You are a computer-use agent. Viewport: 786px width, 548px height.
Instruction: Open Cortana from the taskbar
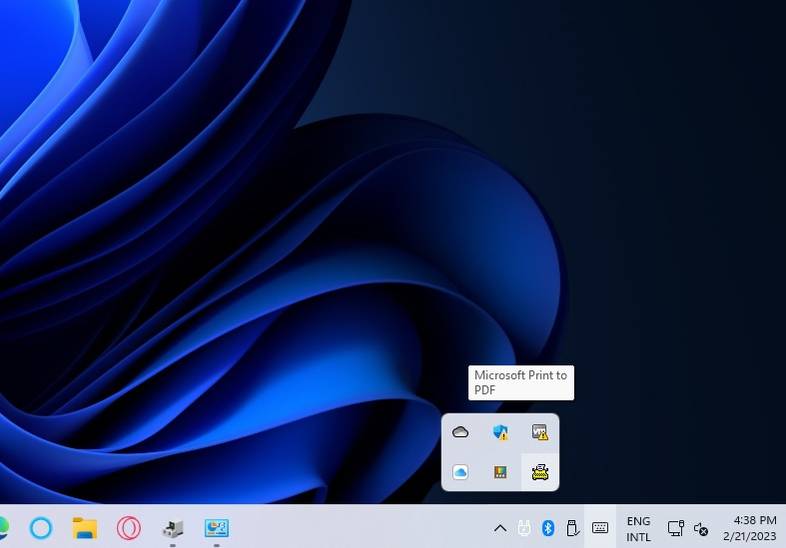click(41, 527)
